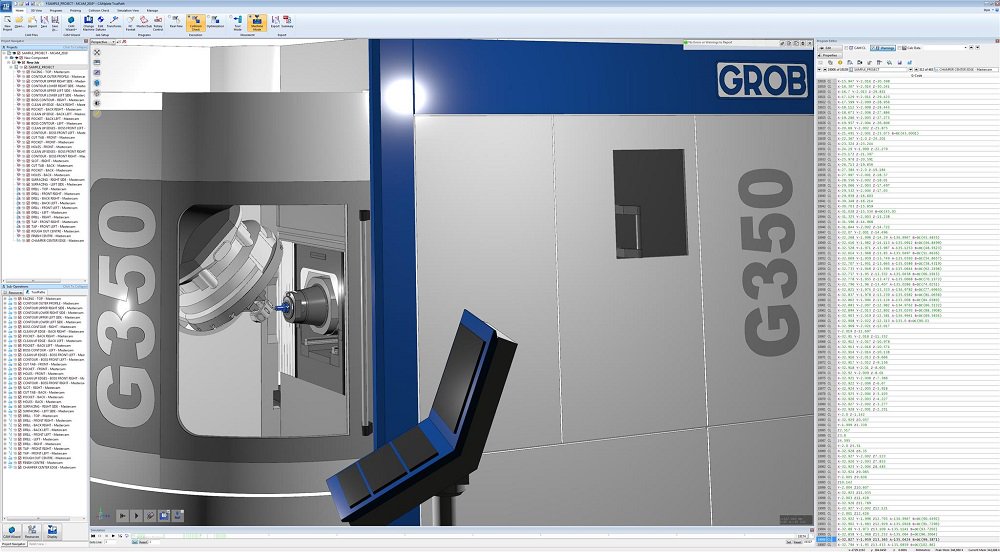This screenshot has height=552, width=1000.
Task: Click the yellow circle icon in Program Editor toolbar
Action: click(840, 62)
